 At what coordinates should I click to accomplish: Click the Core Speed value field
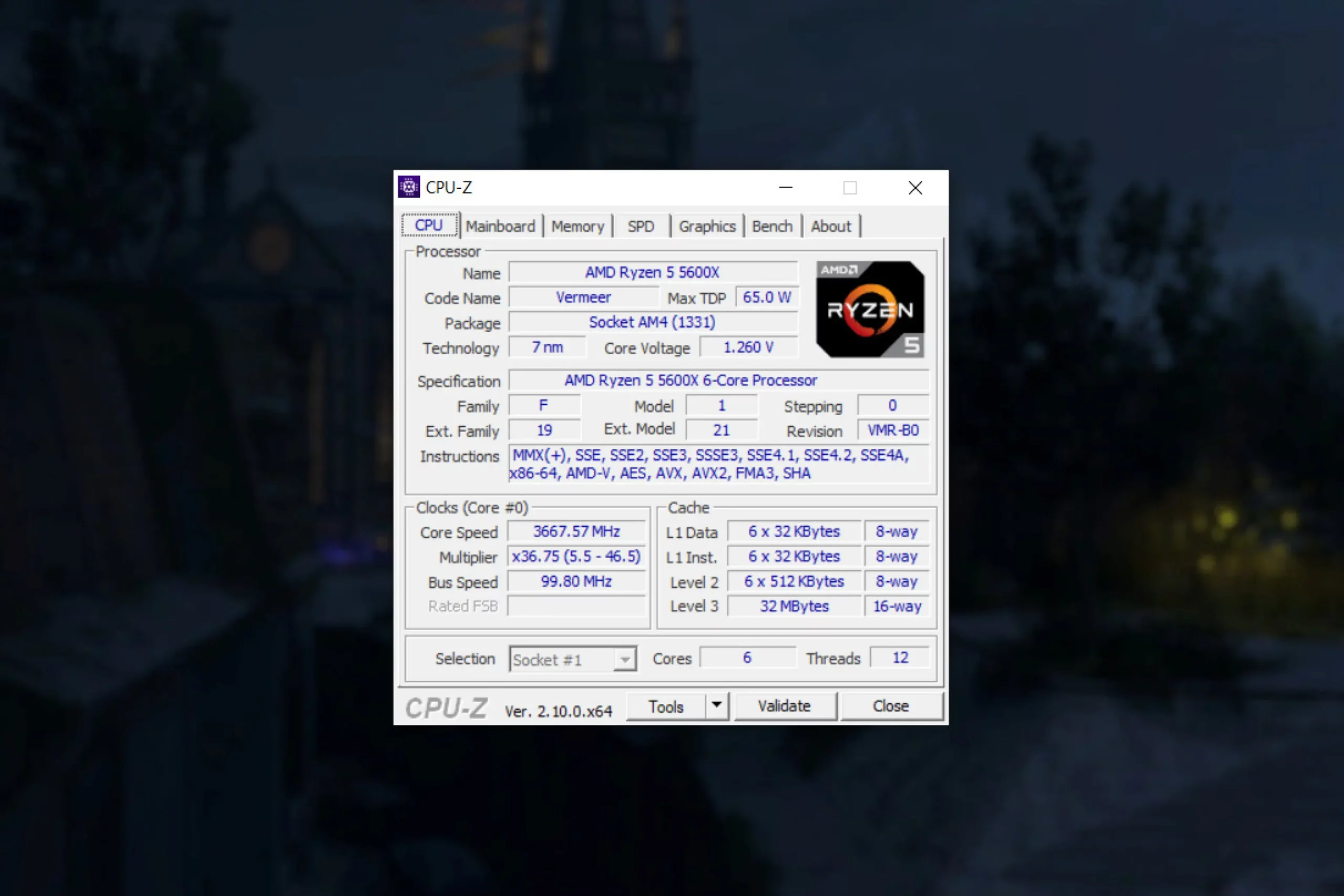click(576, 531)
